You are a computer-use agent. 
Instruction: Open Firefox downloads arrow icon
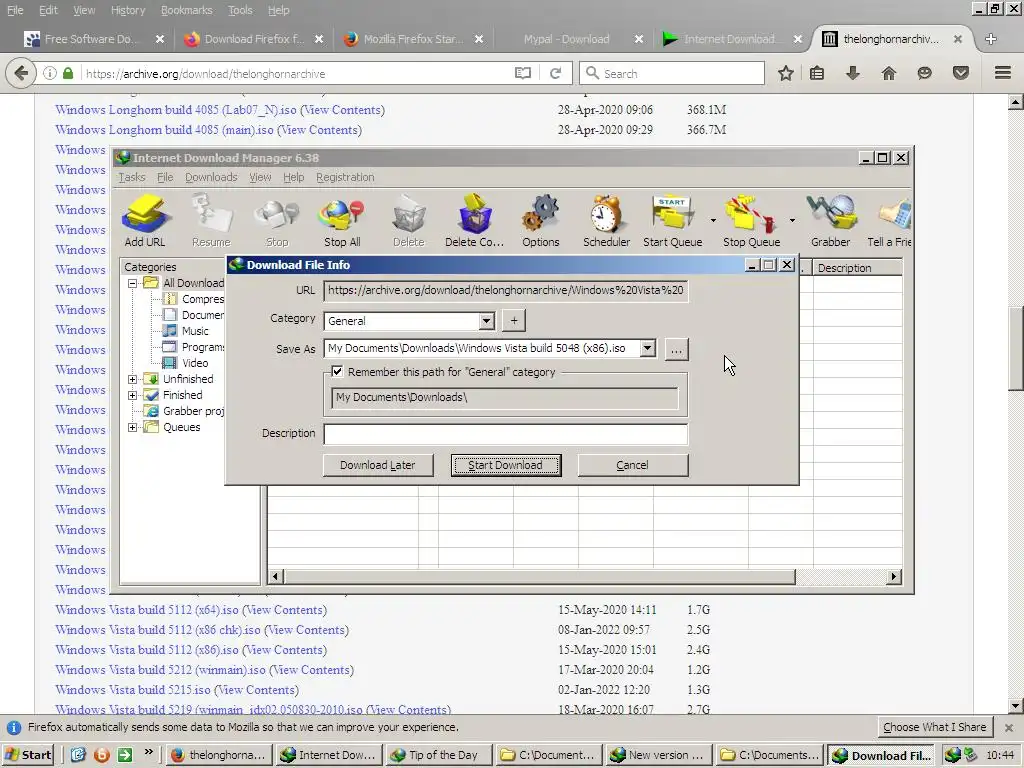(853, 73)
